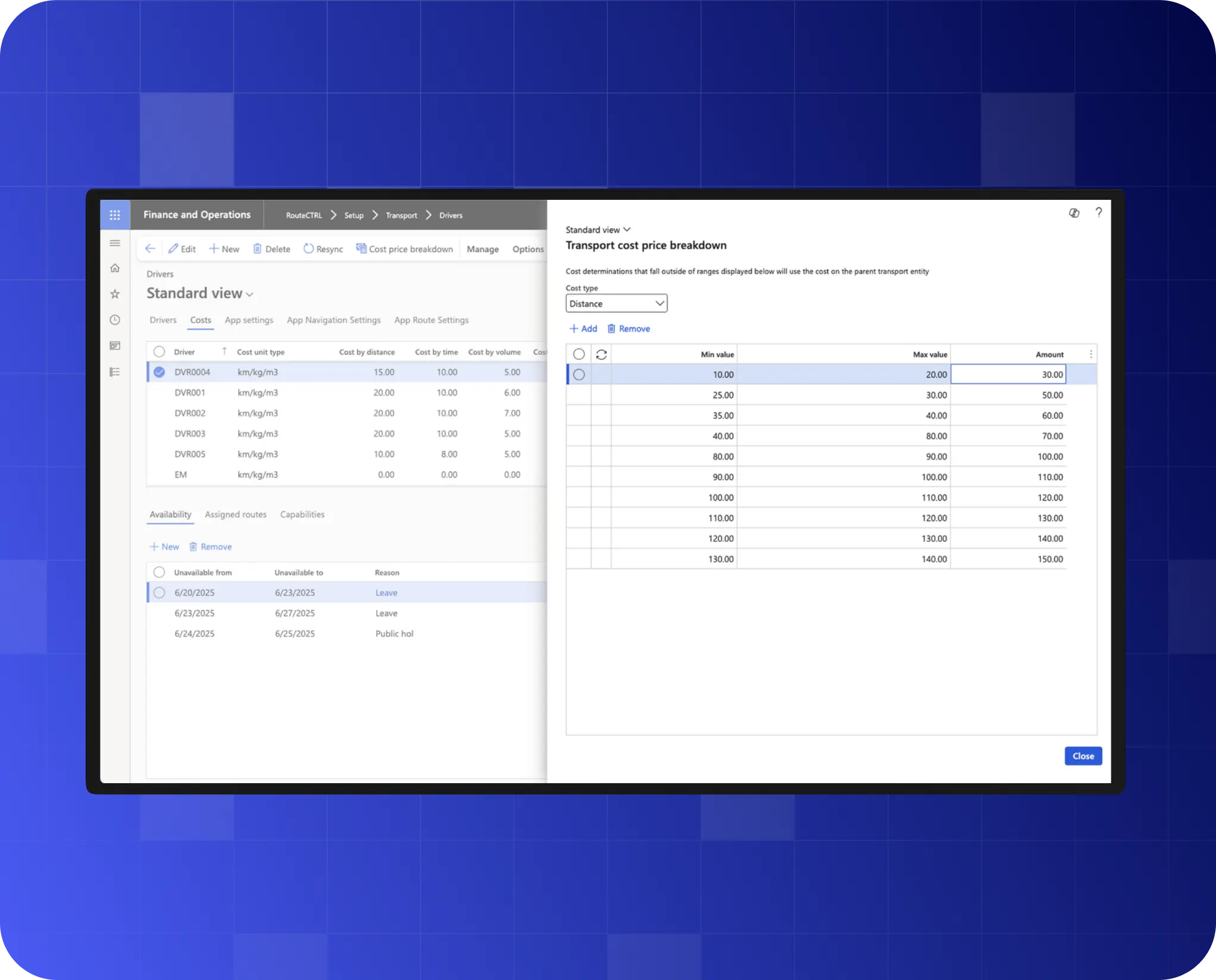The image size is (1216, 980).
Task: Go to Home via sidebar icon
Action: tap(115, 268)
